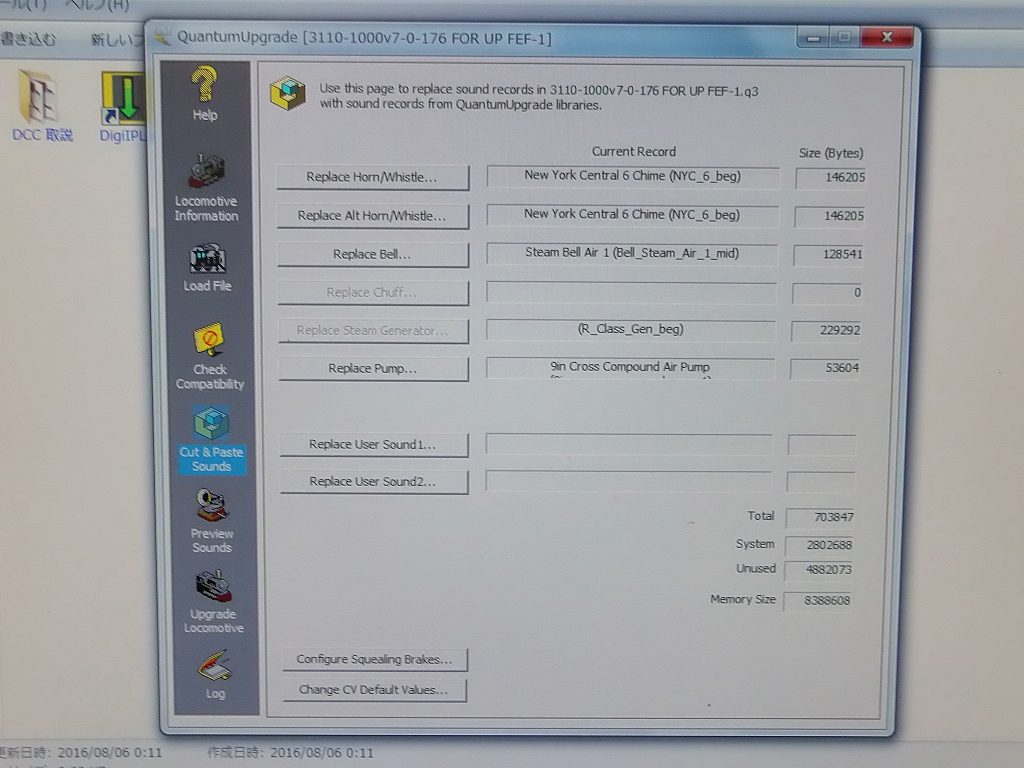The width and height of the screenshot is (1024, 768).
Task: Minimize the QuantumUpgrade window
Action: click(x=813, y=38)
